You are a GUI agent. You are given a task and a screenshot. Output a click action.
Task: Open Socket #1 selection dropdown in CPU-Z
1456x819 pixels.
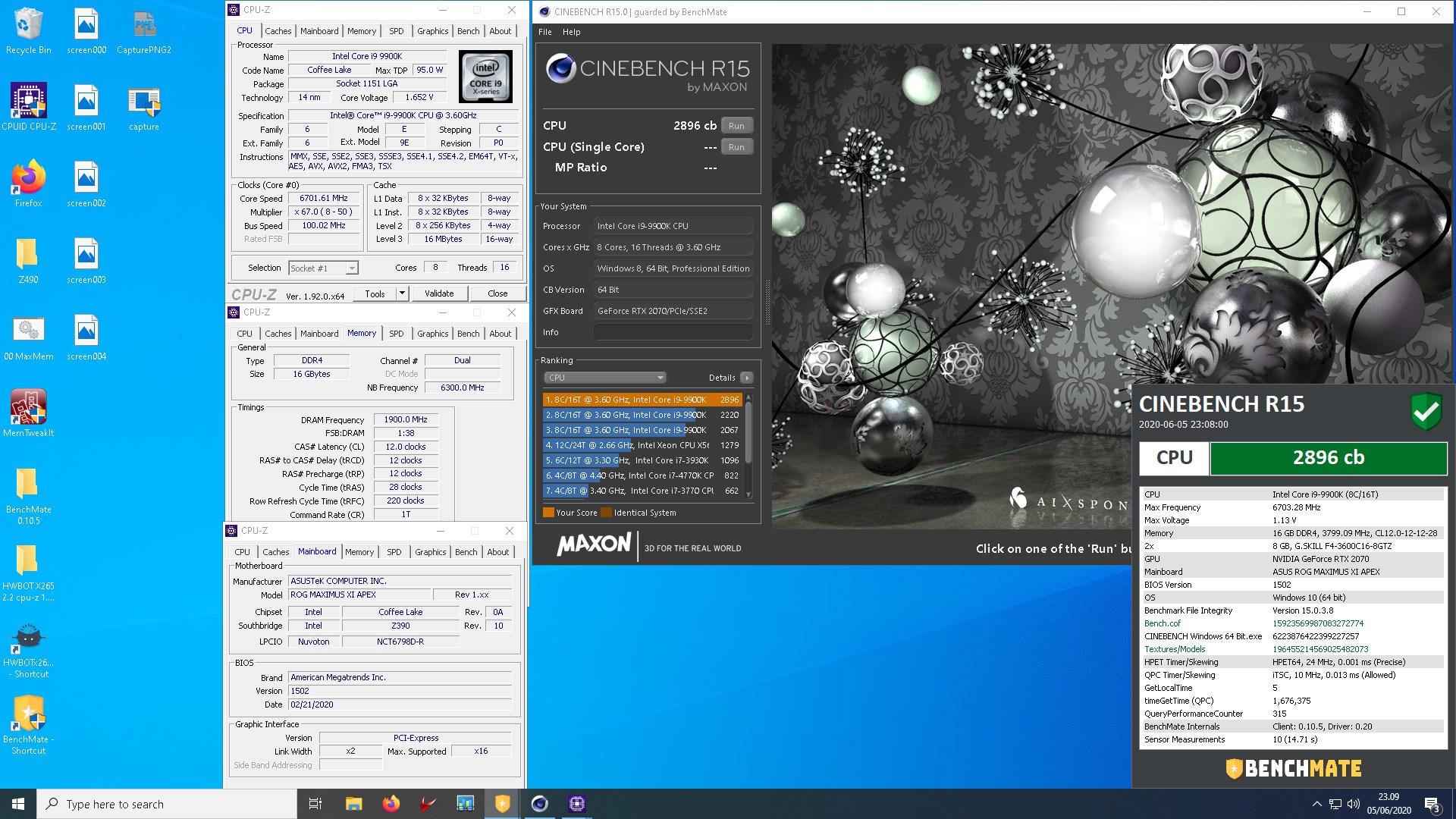point(323,268)
